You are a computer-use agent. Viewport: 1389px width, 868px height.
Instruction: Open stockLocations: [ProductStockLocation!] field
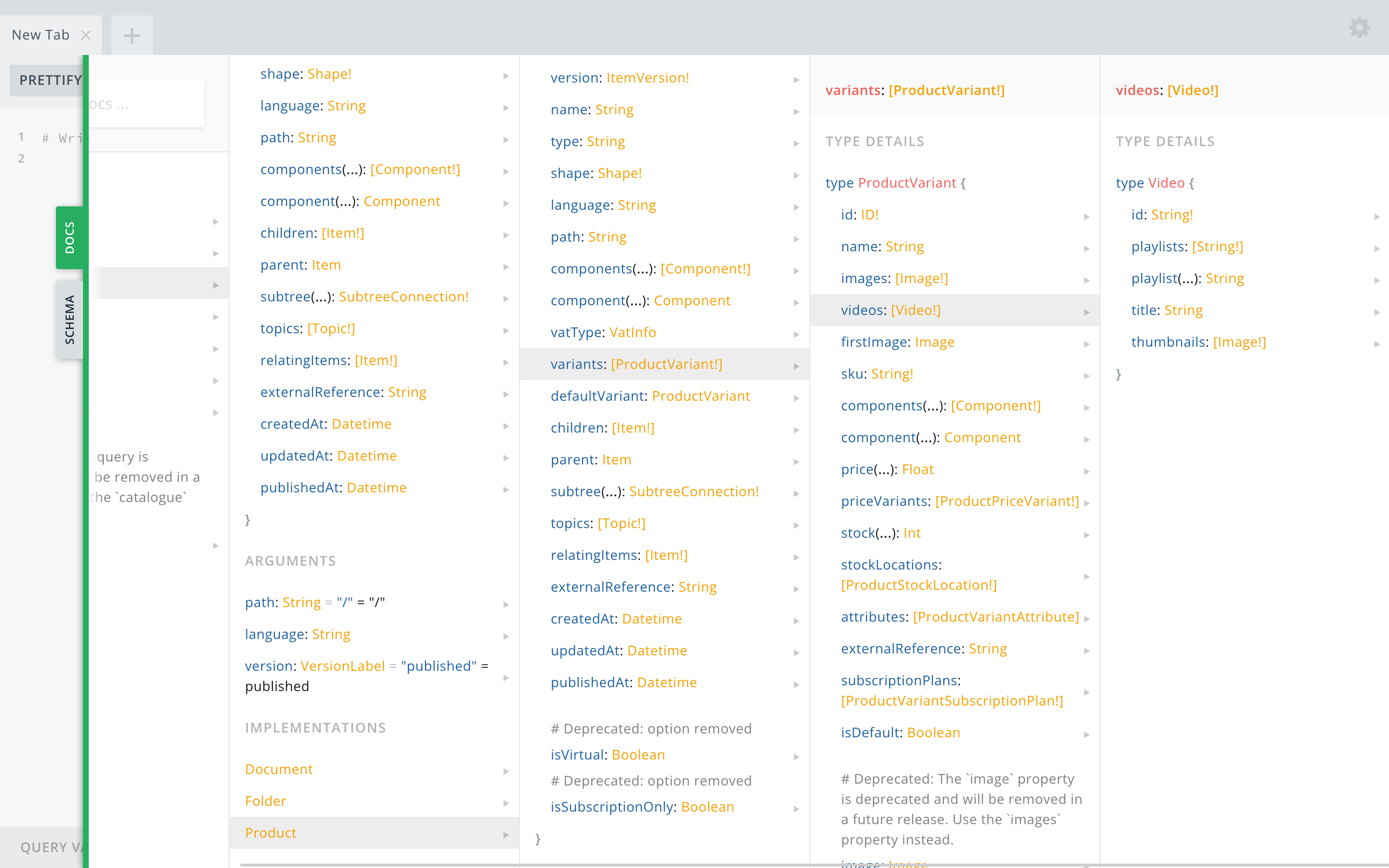click(x=955, y=575)
